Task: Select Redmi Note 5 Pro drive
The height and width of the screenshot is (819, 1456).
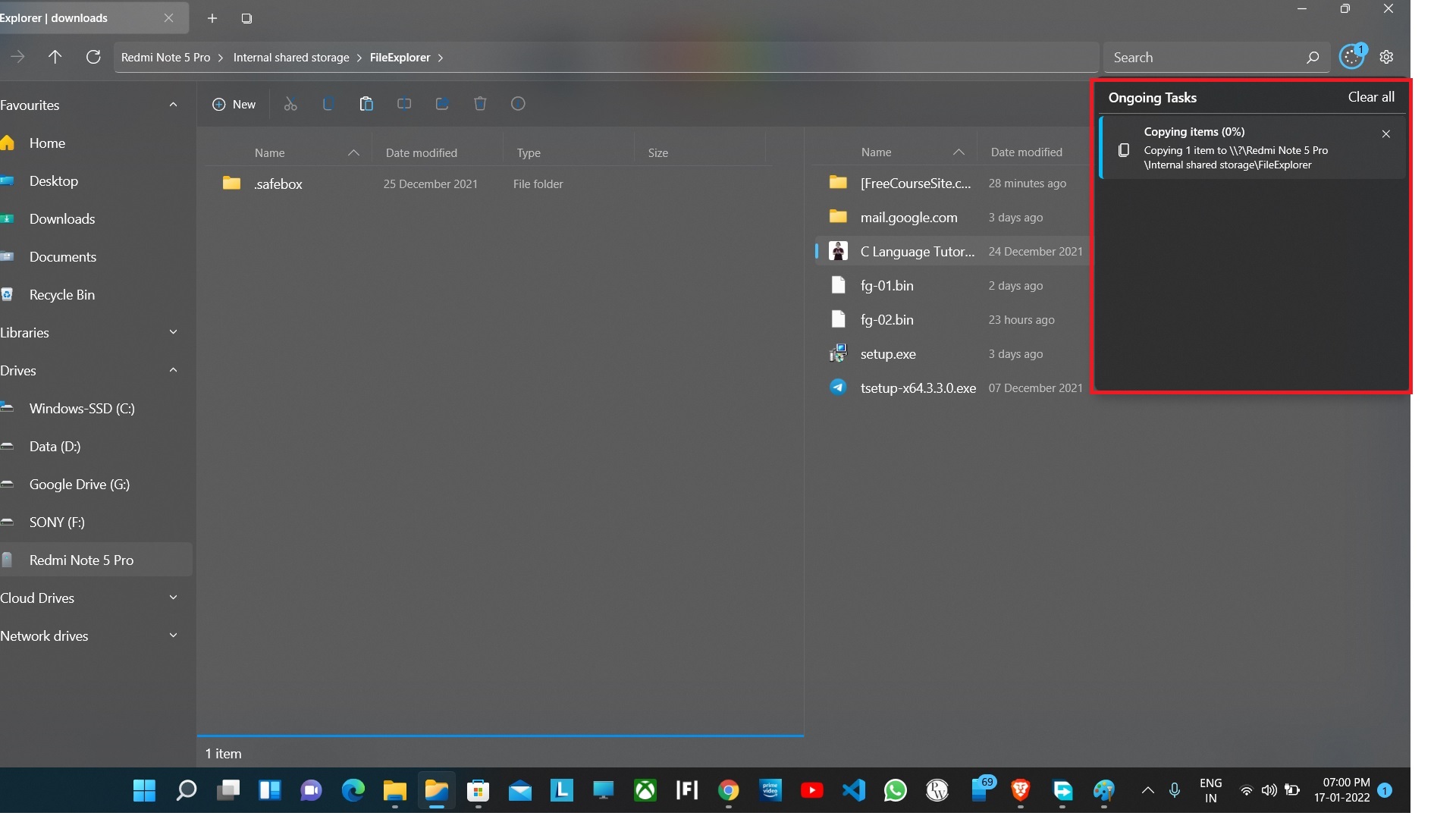Action: coord(81,560)
